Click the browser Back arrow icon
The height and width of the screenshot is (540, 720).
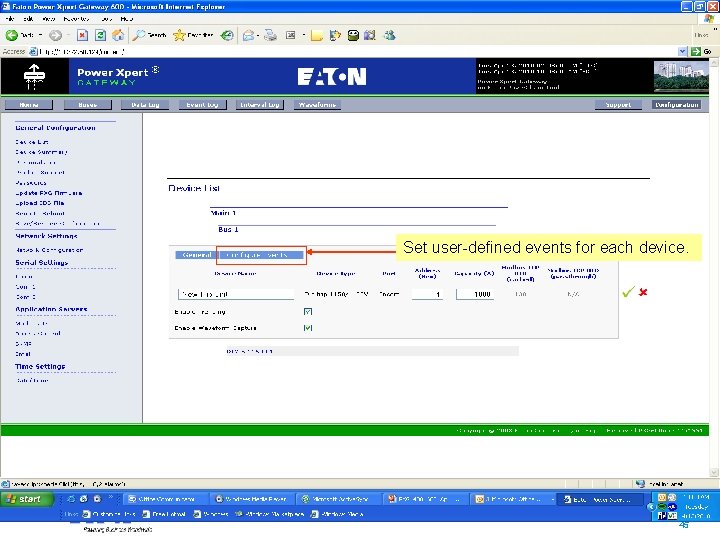(12, 35)
